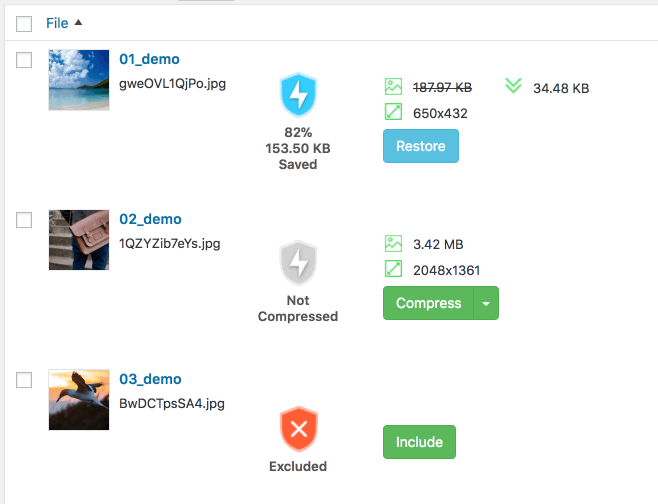The height and width of the screenshot is (504, 658).
Task: Click the dimensions icon beside 650x432
Action: click(x=393, y=112)
